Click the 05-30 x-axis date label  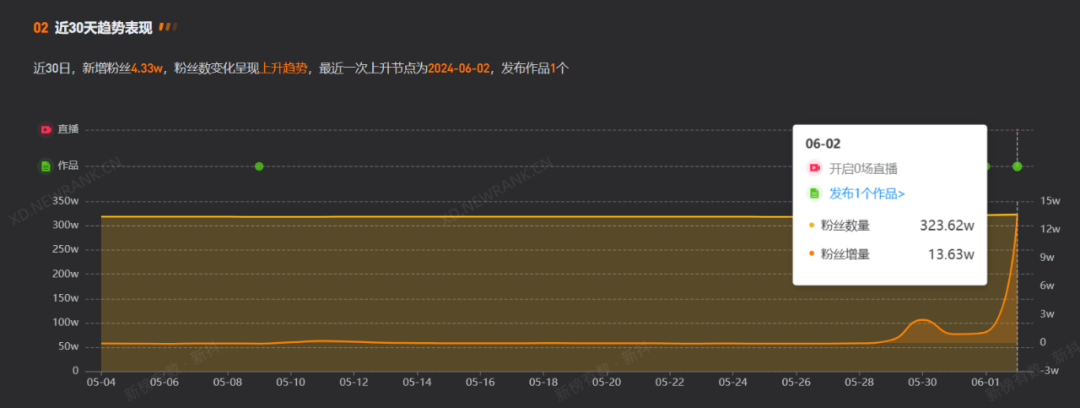point(922,381)
